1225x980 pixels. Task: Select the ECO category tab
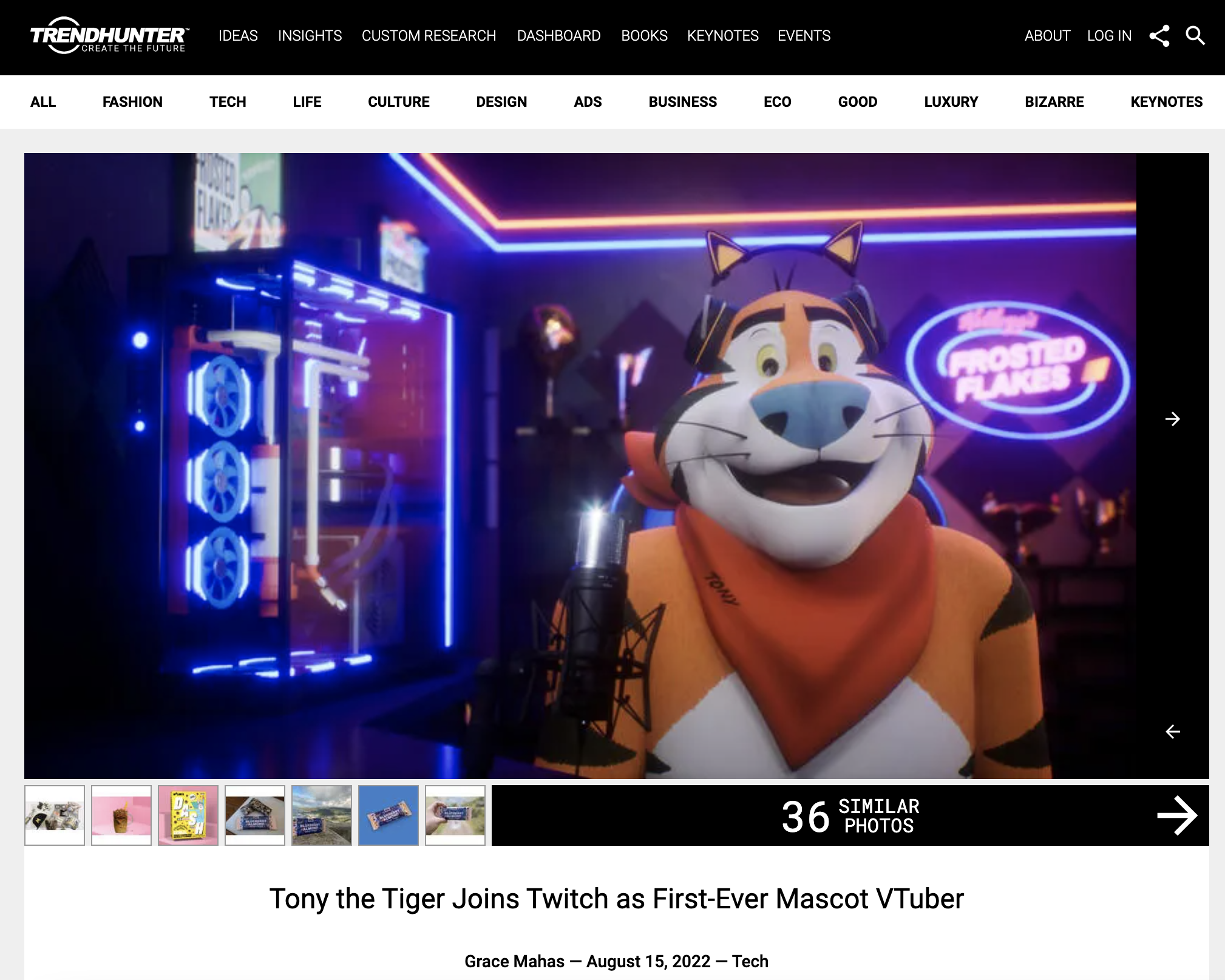(x=777, y=102)
